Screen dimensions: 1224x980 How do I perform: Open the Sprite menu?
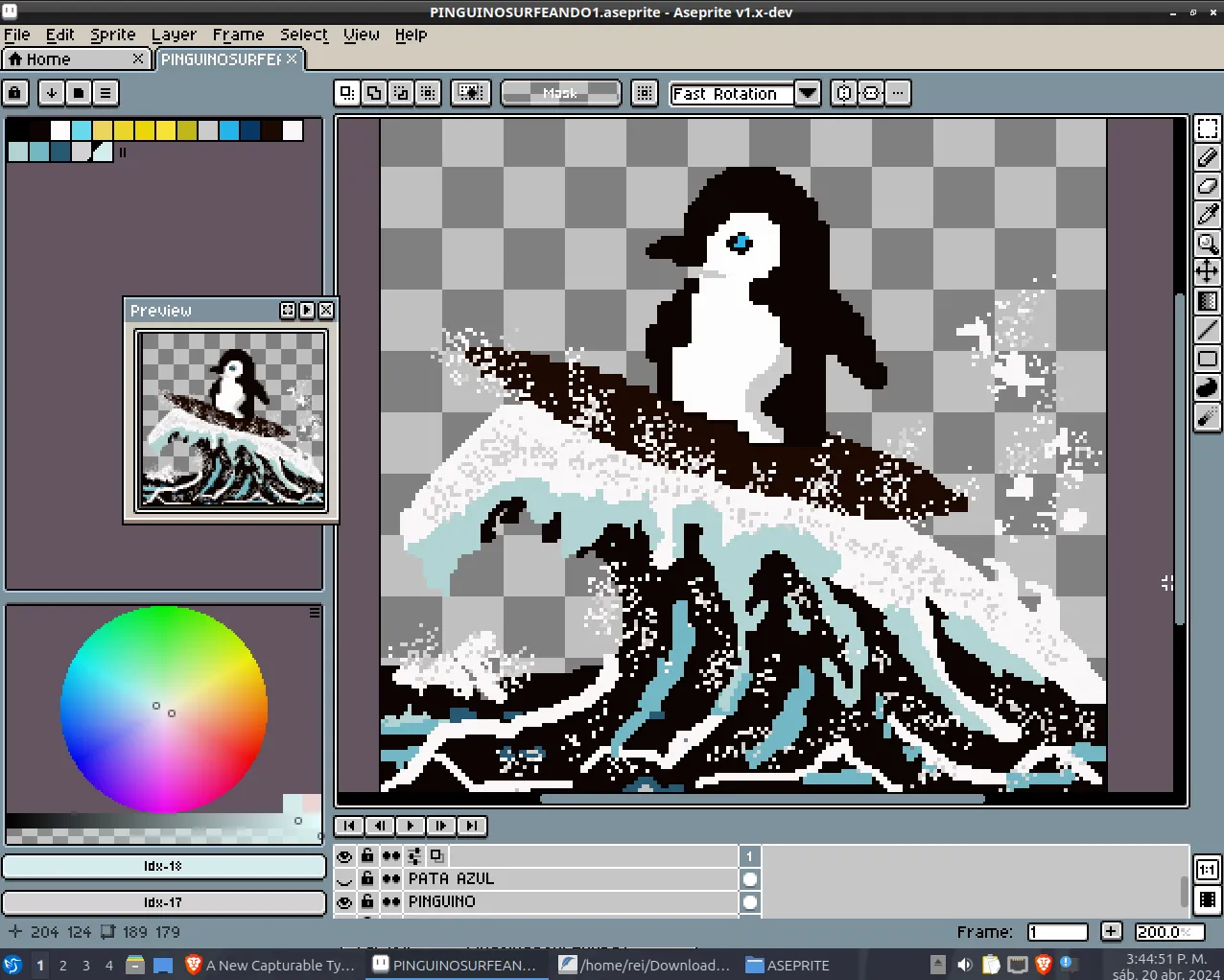[113, 35]
